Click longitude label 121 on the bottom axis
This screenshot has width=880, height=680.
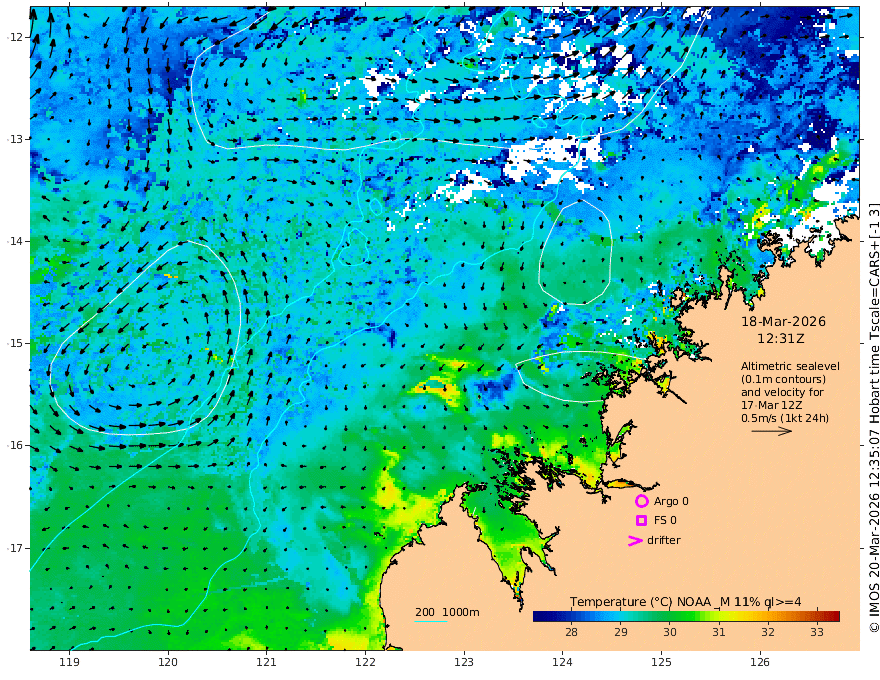(x=267, y=663)
